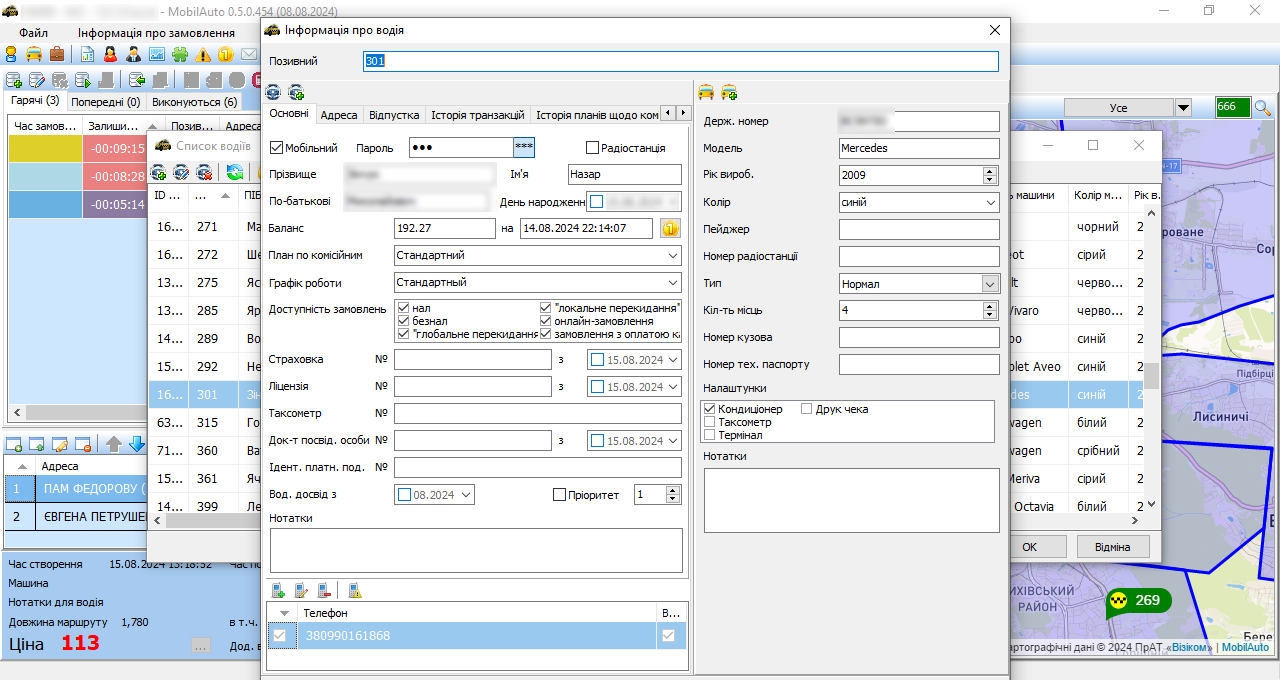Expand the Графік роботи dropdown

673,283
